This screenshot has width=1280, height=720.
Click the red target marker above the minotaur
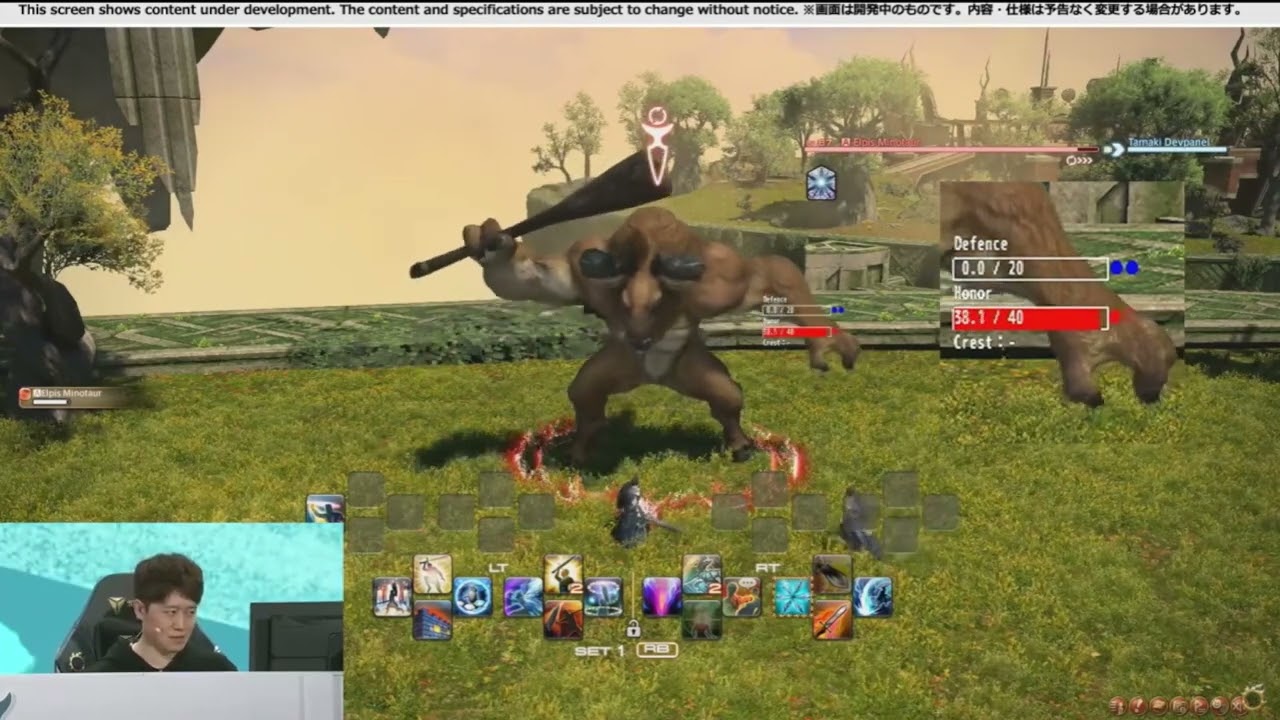pos(657,145)
